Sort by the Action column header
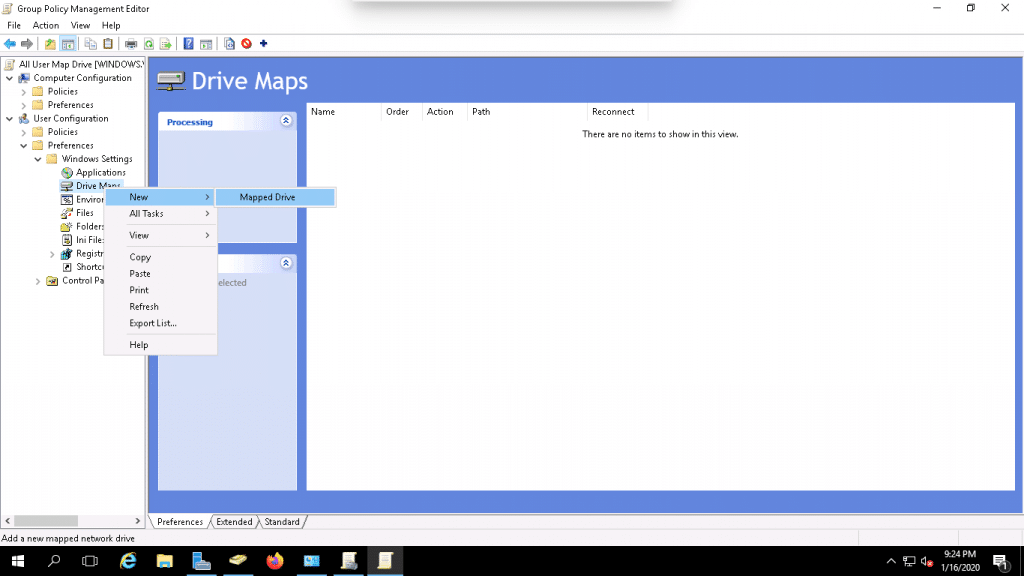The image size is (1024, 576). (x=445, y=112)
